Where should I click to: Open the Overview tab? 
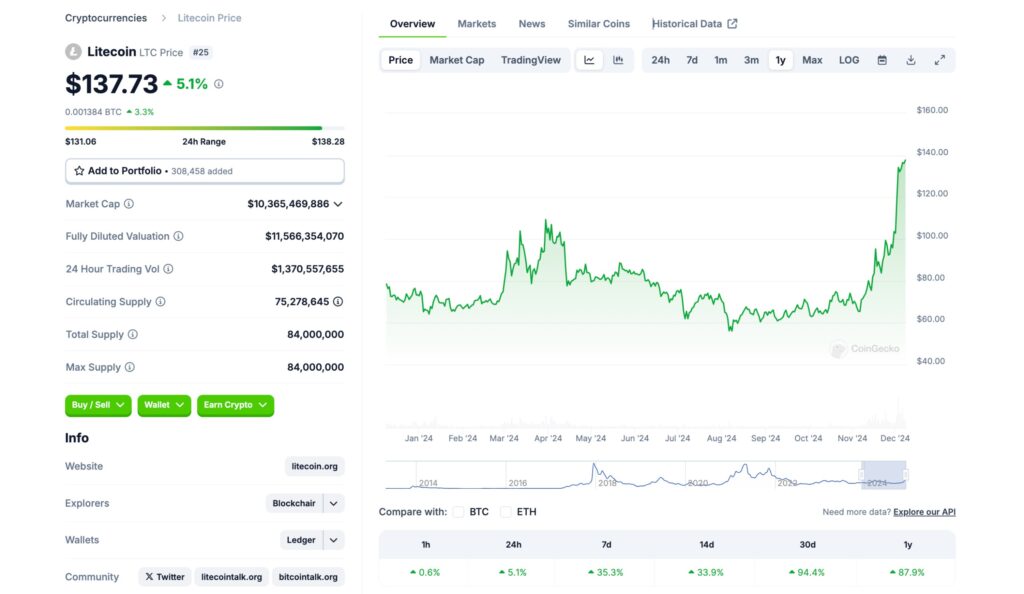tap(412, 23)
